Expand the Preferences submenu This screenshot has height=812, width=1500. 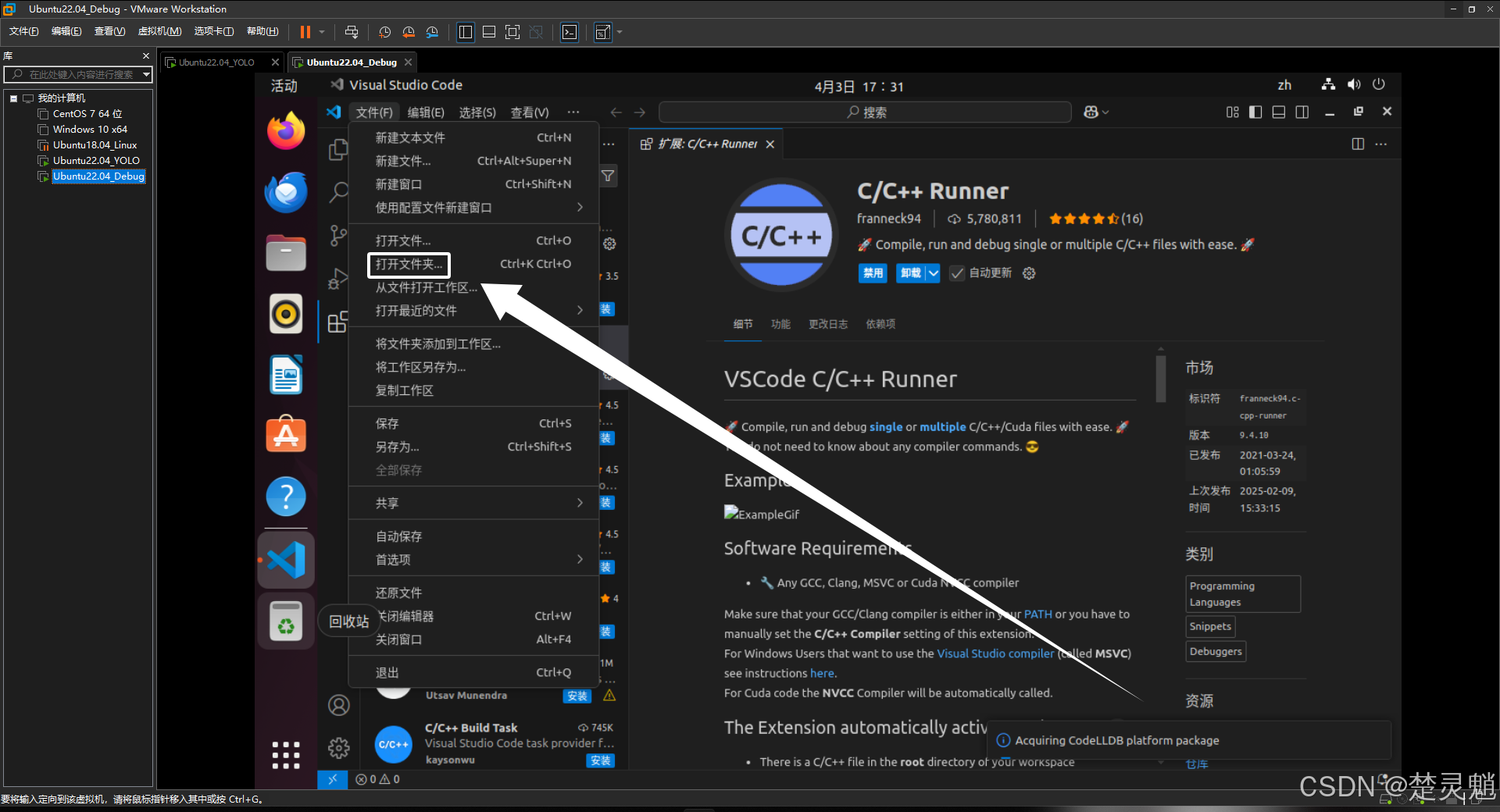(x=580, y=559)
